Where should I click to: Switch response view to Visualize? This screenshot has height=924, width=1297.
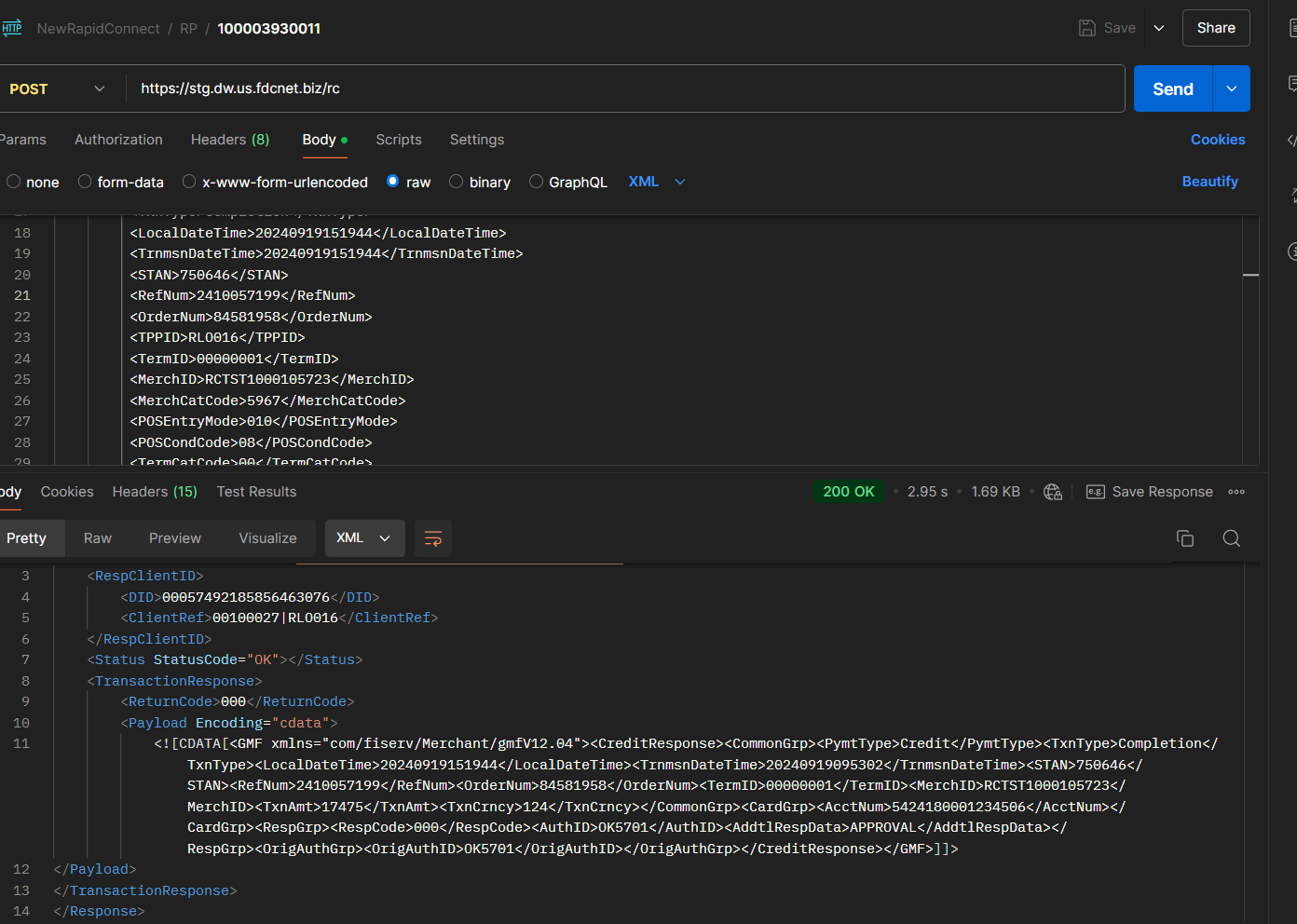click(268, 538)
